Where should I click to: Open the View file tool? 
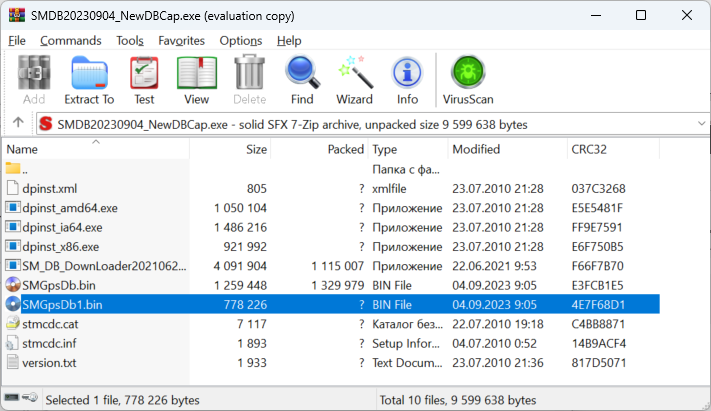(x=196, y=80)
